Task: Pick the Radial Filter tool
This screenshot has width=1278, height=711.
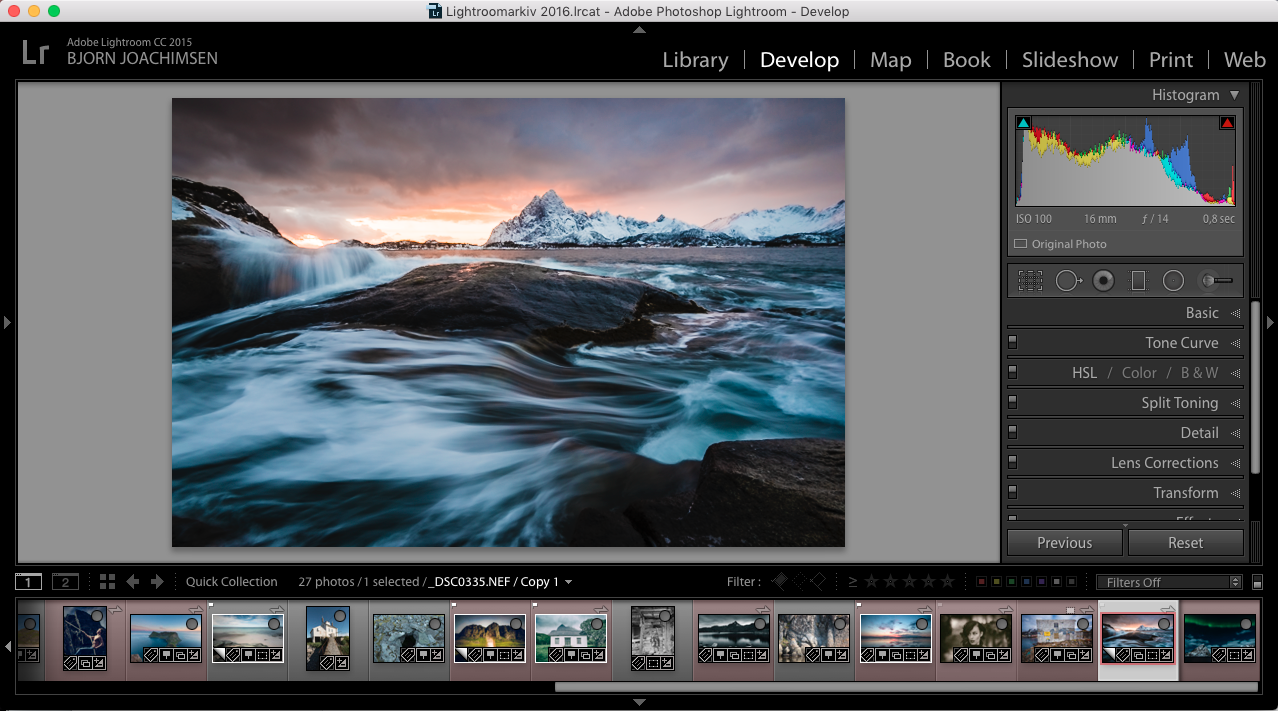Action: point(1173,281)
